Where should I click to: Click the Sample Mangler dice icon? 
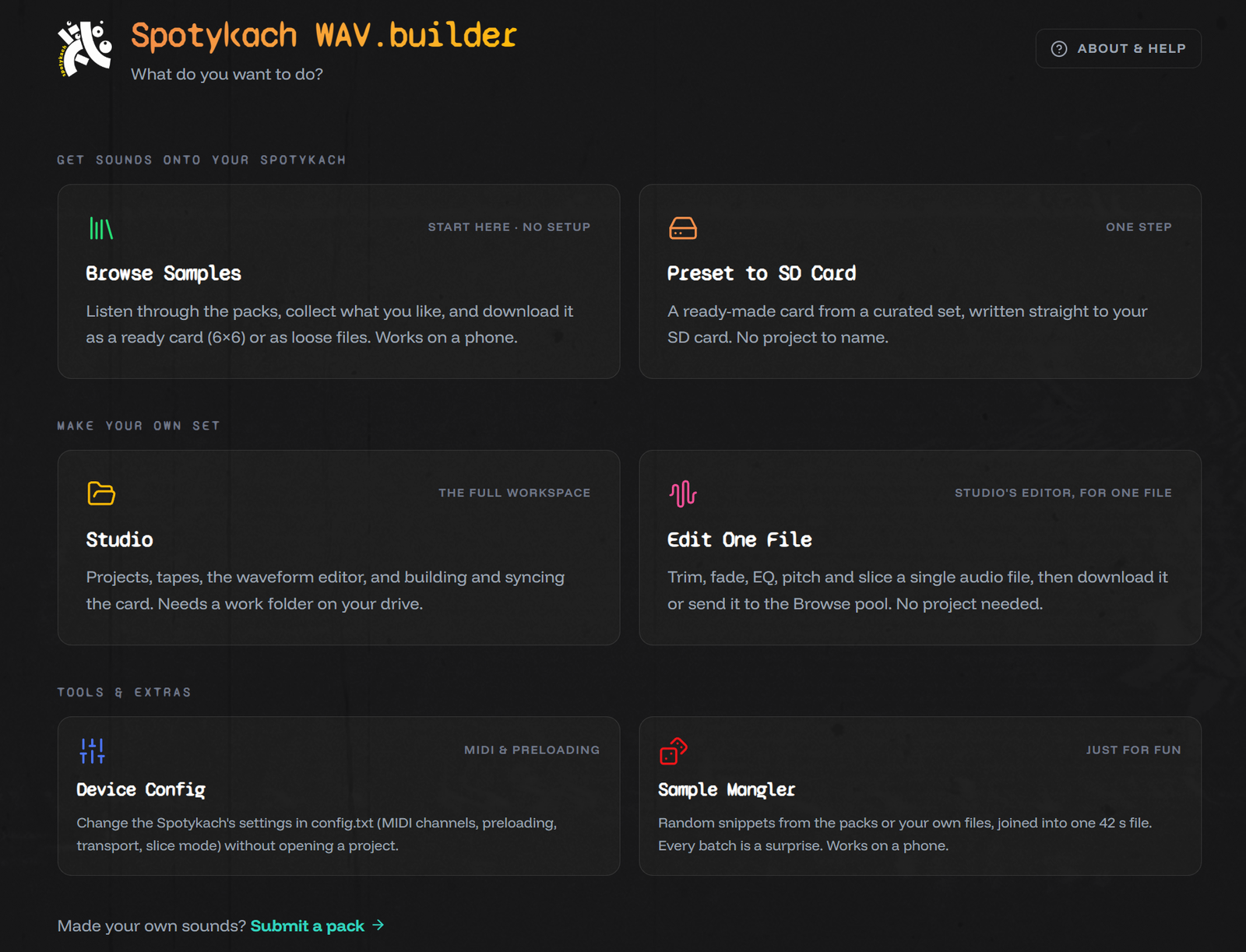click(x=674, y=751)
